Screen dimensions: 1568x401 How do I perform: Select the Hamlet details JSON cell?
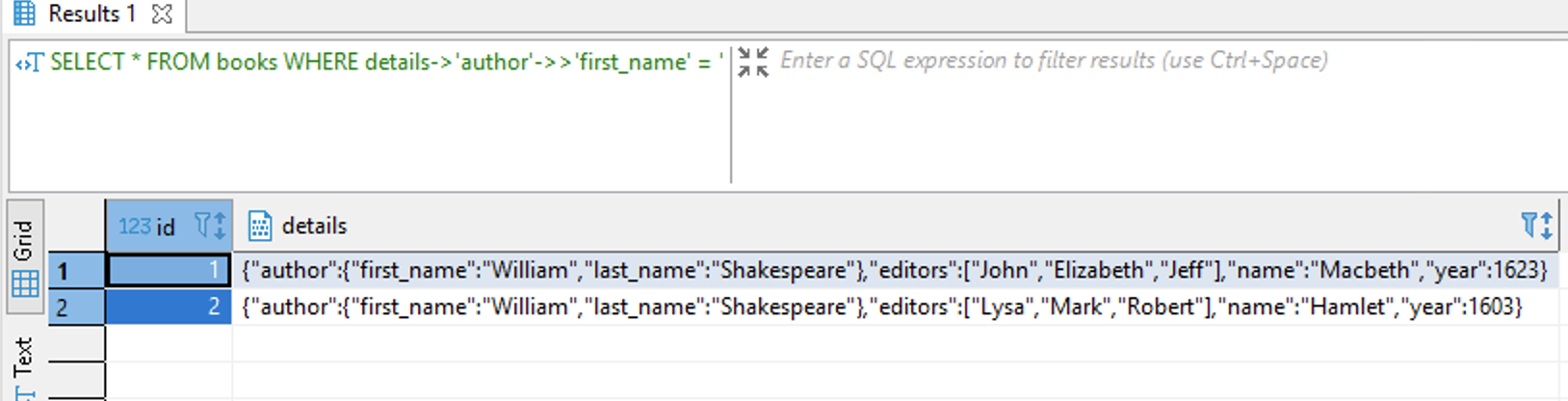pos(896,307)
